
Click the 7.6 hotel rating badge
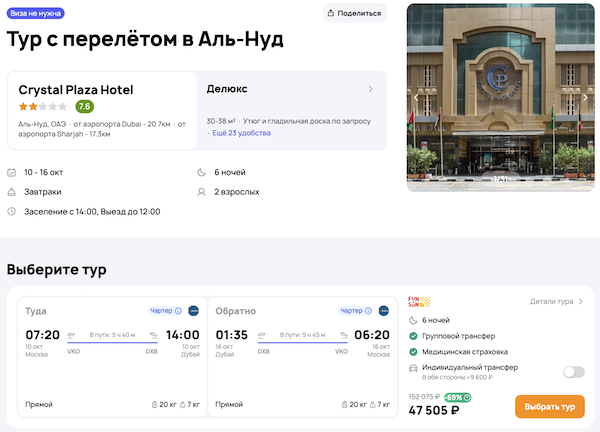coord(85,106)
